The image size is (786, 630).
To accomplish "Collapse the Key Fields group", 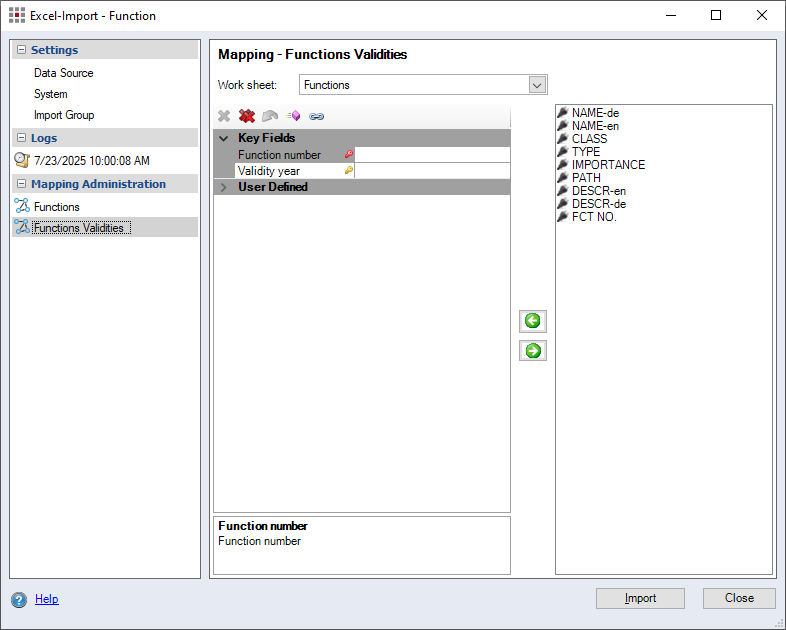I will pyautogui.click(x=224, y=139).
